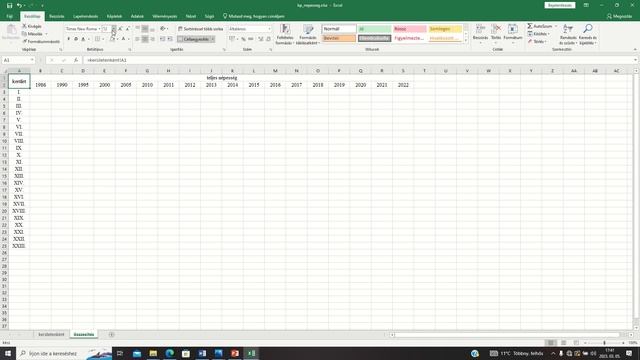Click the Undo arrow in quick access toolbar
This screenshot has width=640, height=360.
click(19, 5)
